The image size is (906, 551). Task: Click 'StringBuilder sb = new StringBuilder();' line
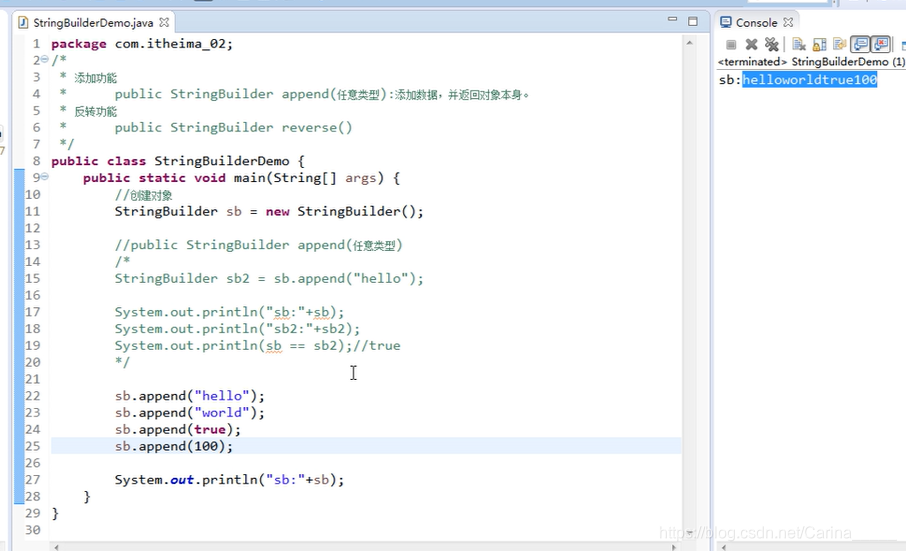269,211
